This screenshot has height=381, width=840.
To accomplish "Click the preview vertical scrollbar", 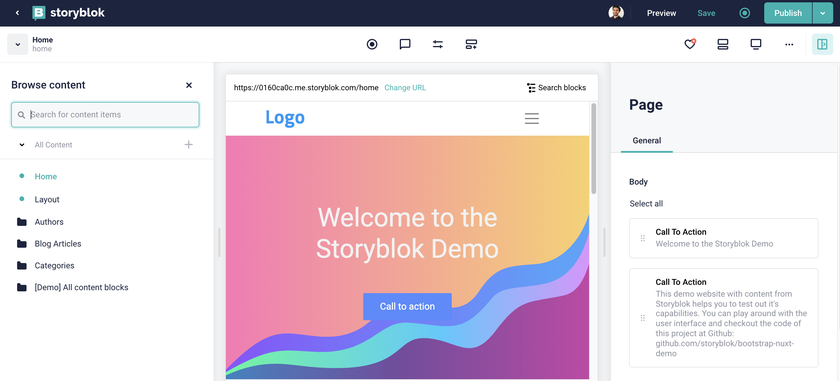I will tap(593, 148).
